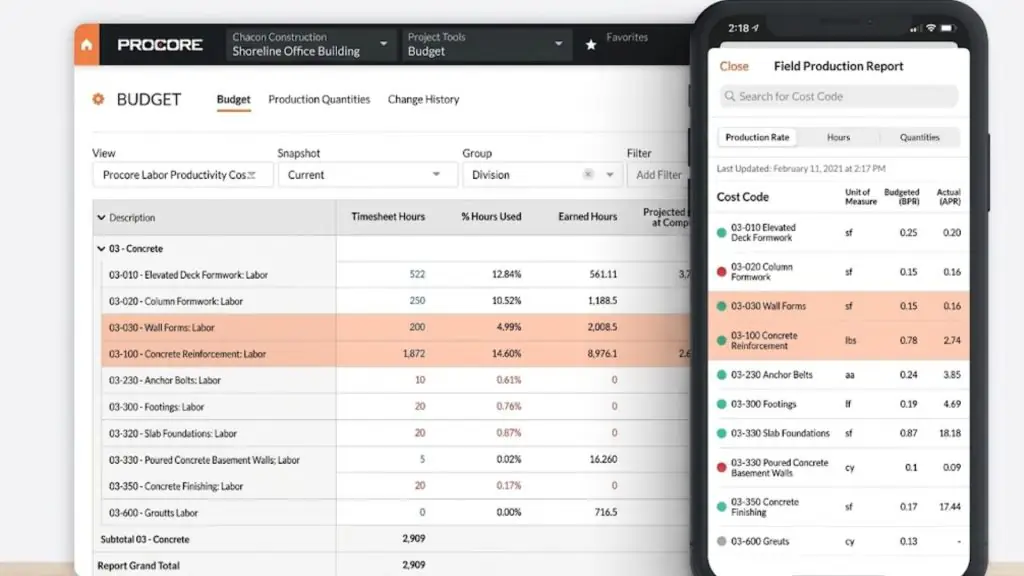Click the Cost Code header on phone
The height and width of the screenshot is (576, 1024).
click(743, 197)
